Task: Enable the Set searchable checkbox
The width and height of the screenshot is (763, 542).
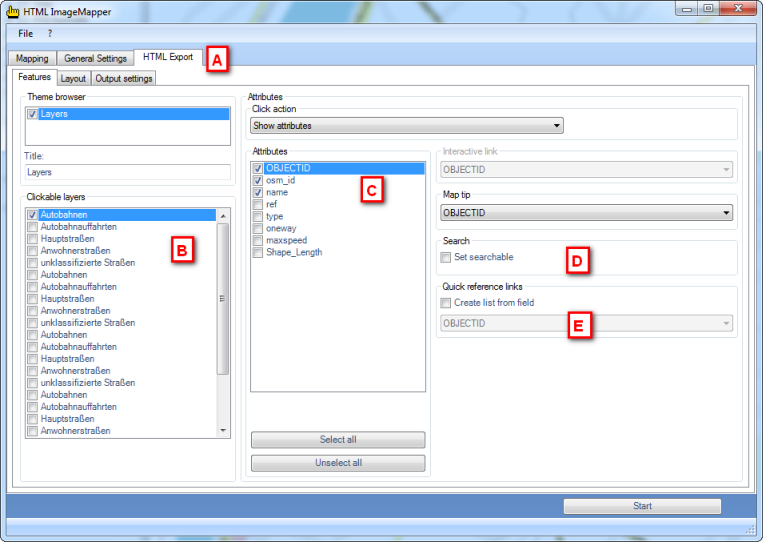Action: pyautogui.click(x=446, y=258)
